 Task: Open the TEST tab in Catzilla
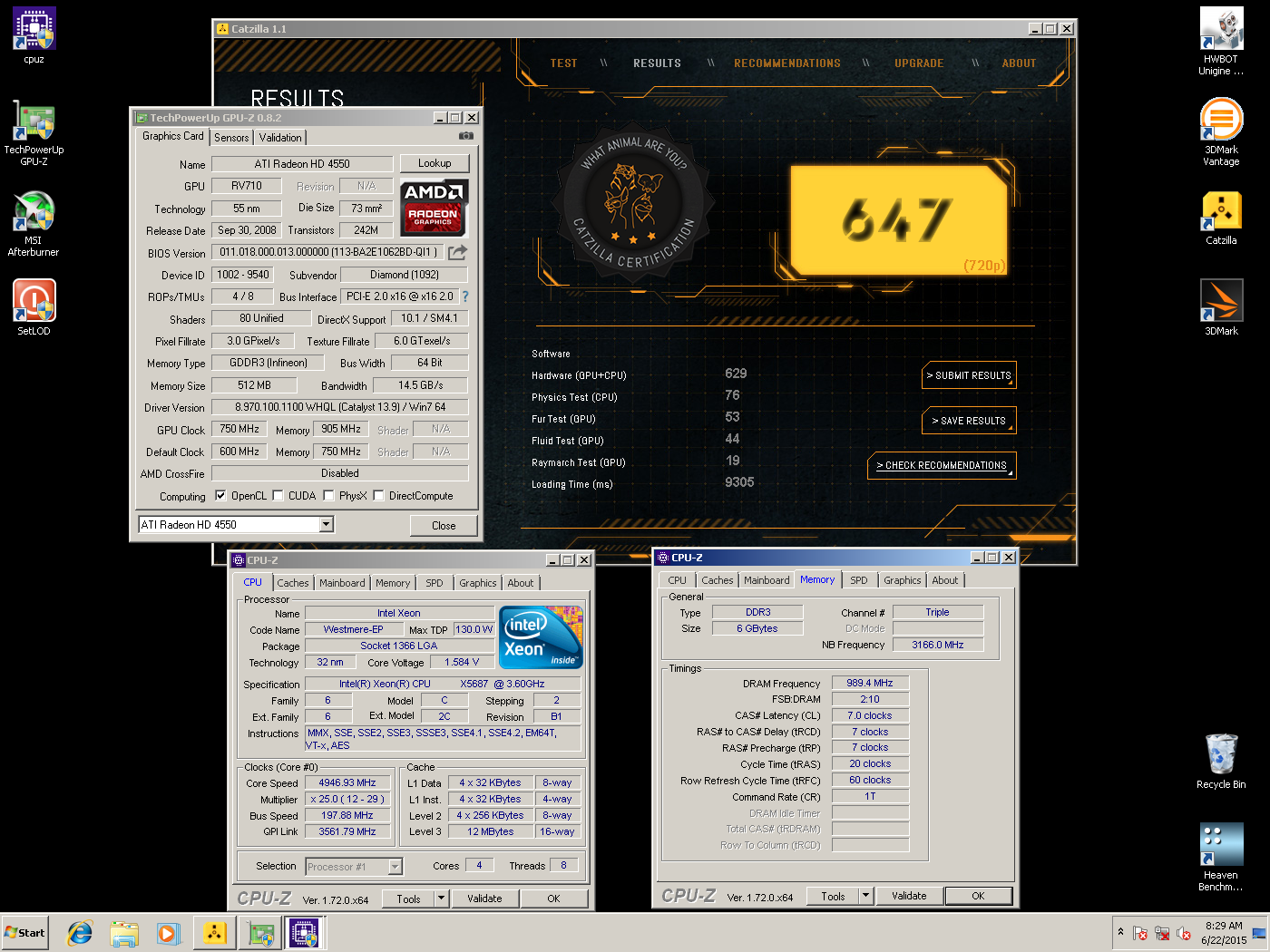click(x=563, y=63)
